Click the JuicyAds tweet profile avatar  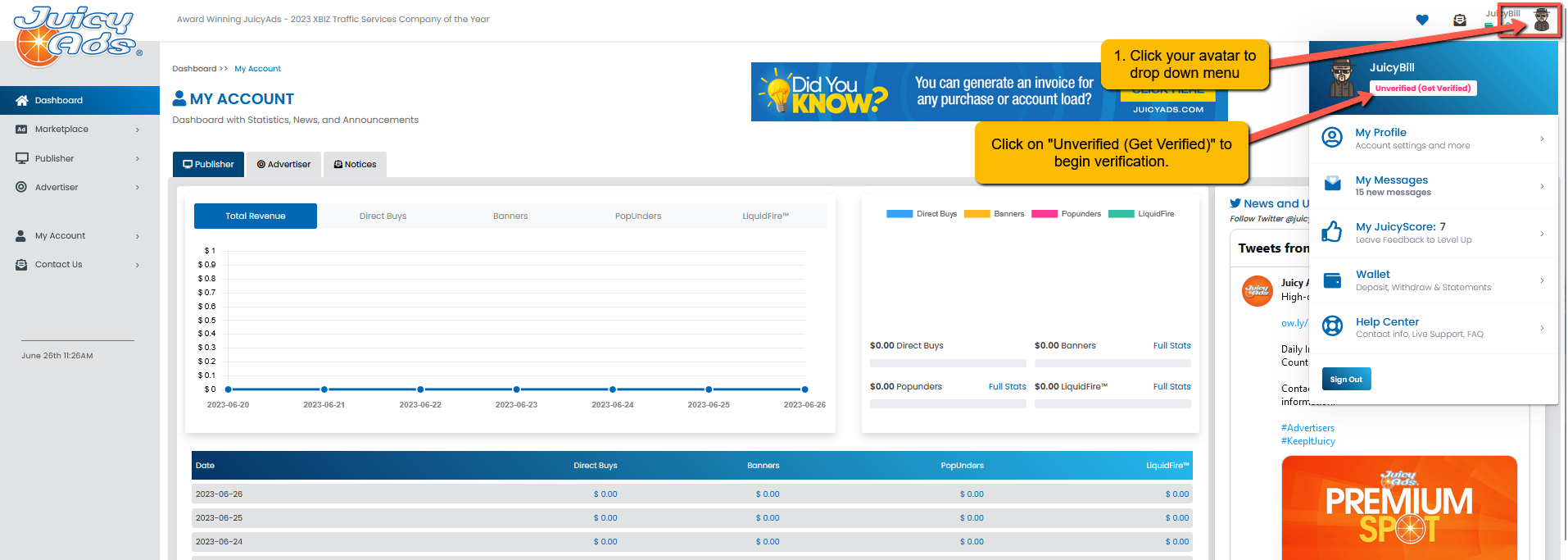coord(1258,291)
